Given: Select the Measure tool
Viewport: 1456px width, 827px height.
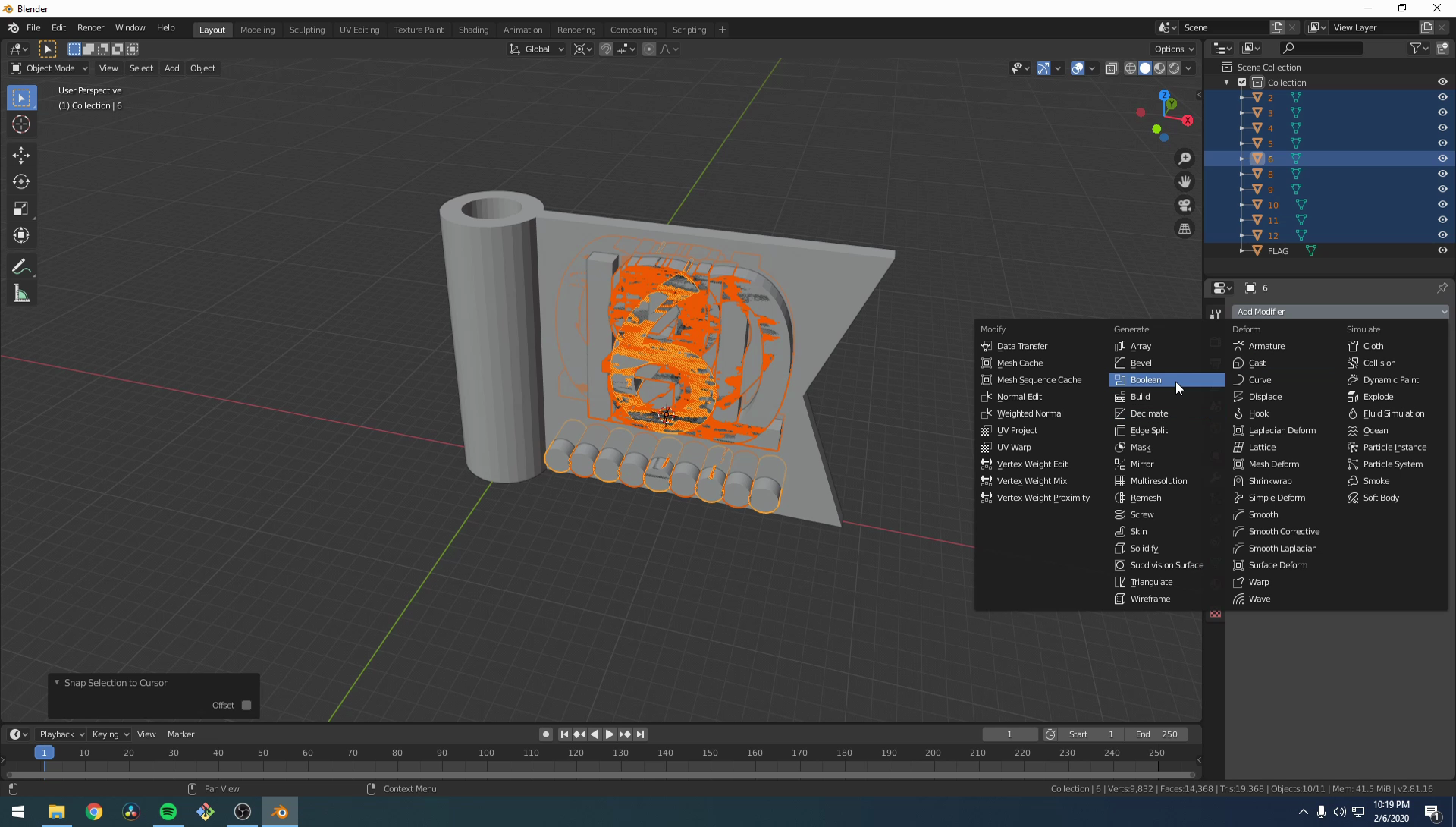Looking at the screenshot, I should pyautogui.click(x=21, y=294).
